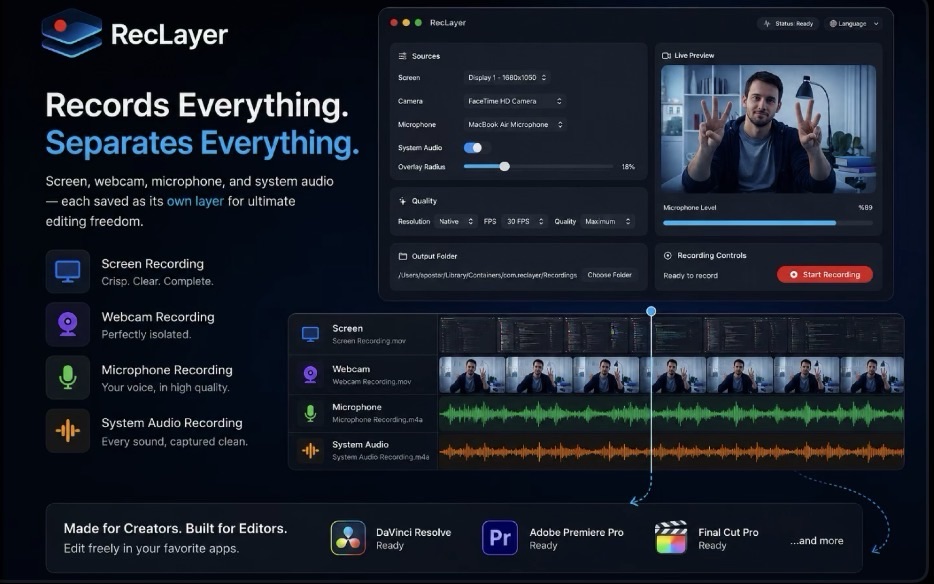Click the RecLayer stacked-layers logo icon
The width and height of the screenshot is (934, 584).
(x=71, y=33)
